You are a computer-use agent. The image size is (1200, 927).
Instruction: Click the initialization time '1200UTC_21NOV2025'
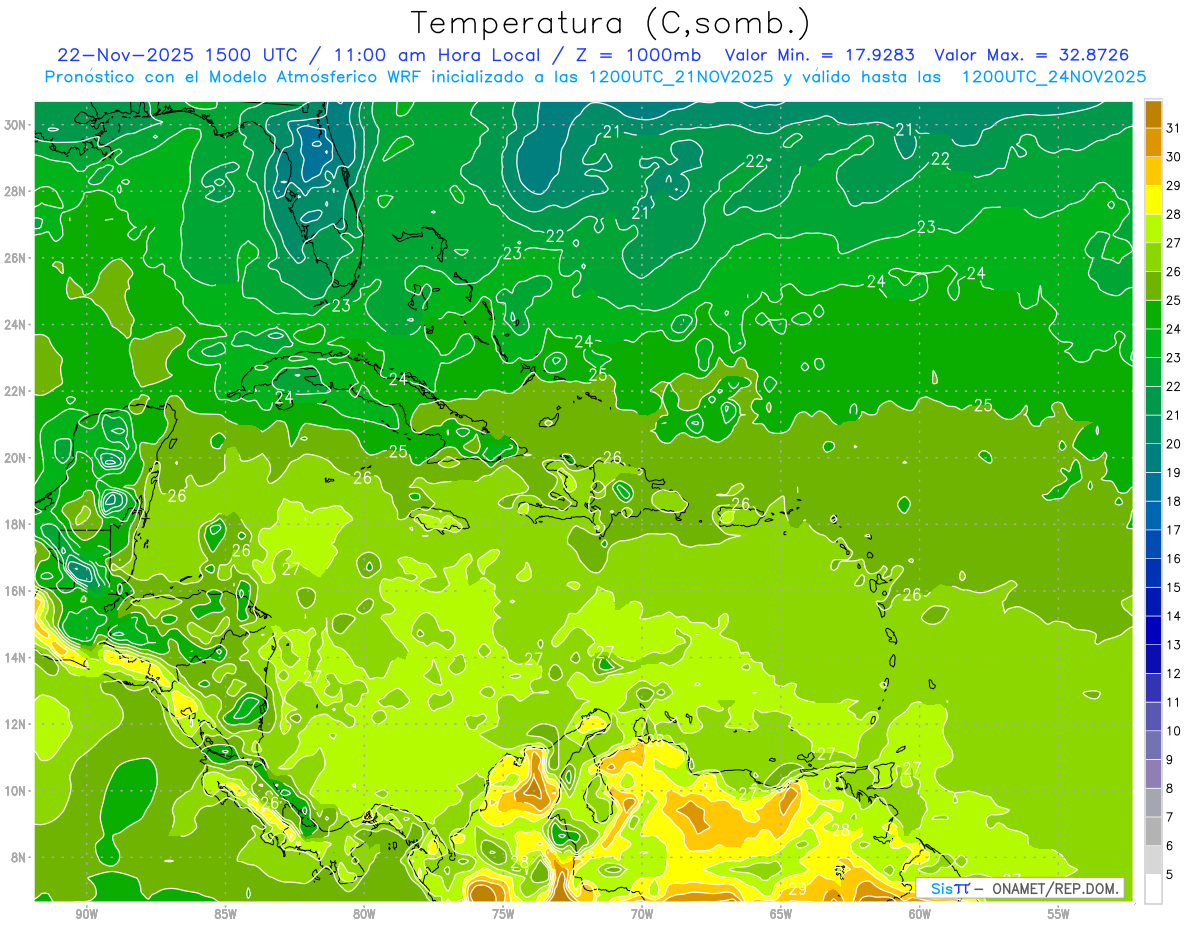tap(681, 77)
